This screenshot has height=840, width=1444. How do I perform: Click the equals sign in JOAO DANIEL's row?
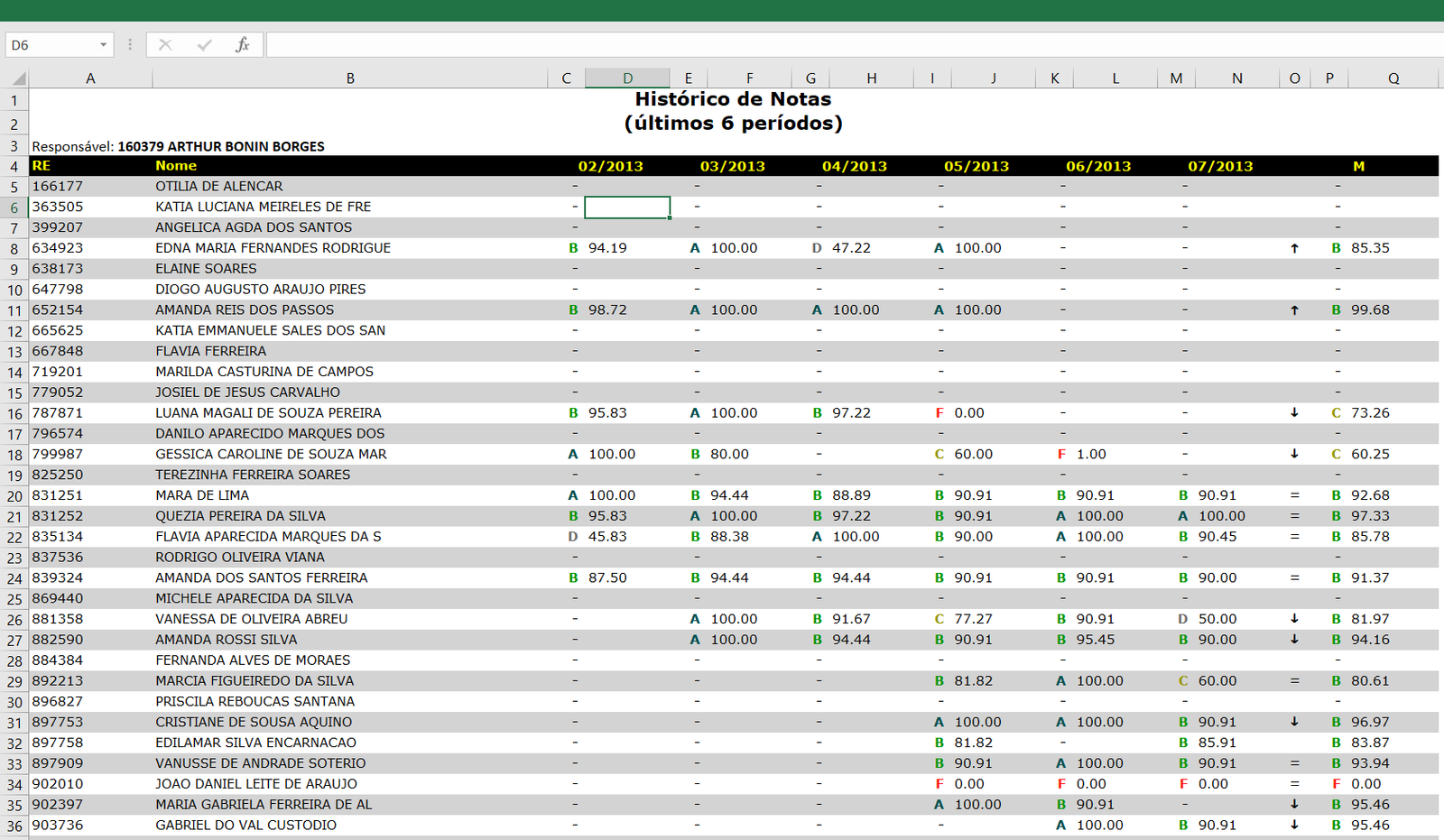click(1294, 784)
